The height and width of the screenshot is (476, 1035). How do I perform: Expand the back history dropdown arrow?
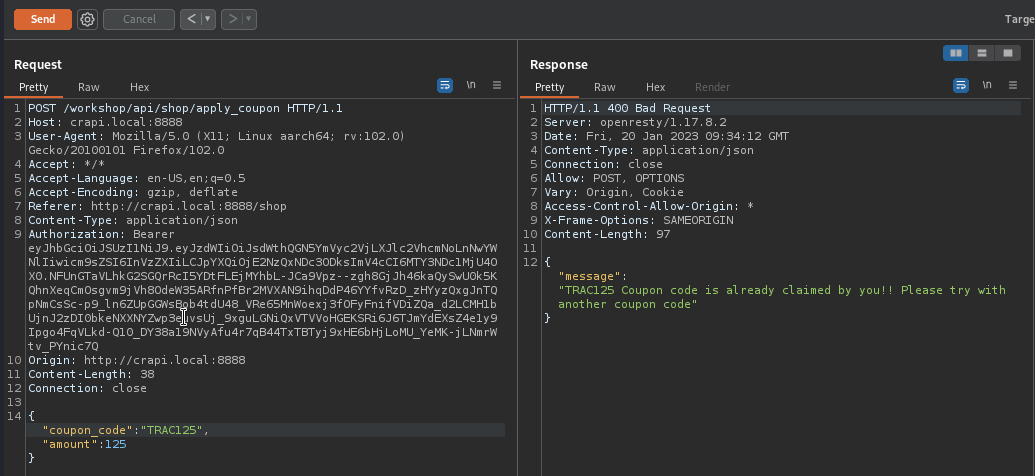click(x=208, y=19)
